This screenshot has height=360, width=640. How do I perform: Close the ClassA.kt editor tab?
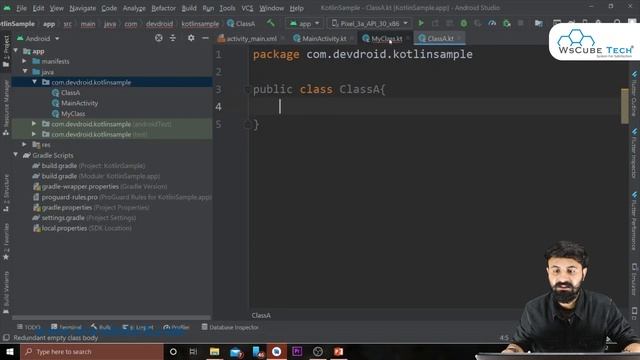click(460, 38)
